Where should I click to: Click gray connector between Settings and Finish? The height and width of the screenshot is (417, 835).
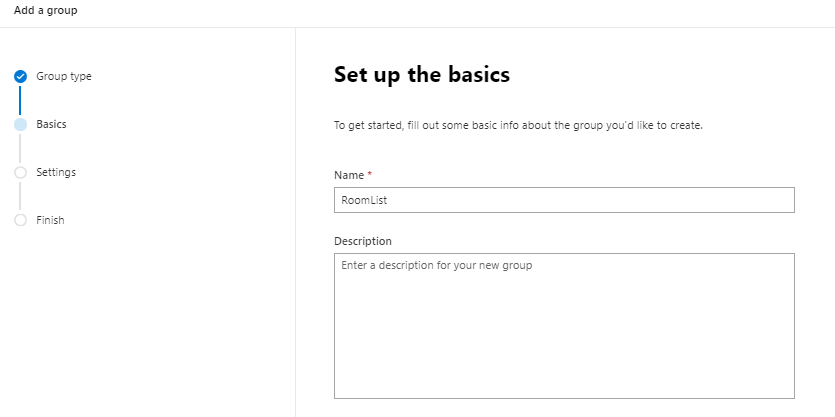[x=20, y=197]
